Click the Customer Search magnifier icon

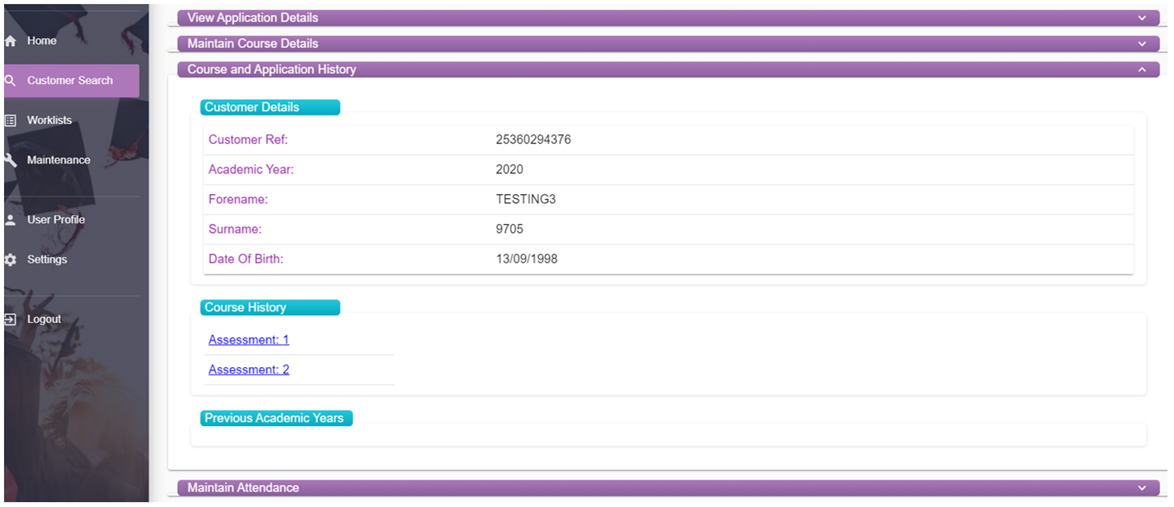[10, 81]
